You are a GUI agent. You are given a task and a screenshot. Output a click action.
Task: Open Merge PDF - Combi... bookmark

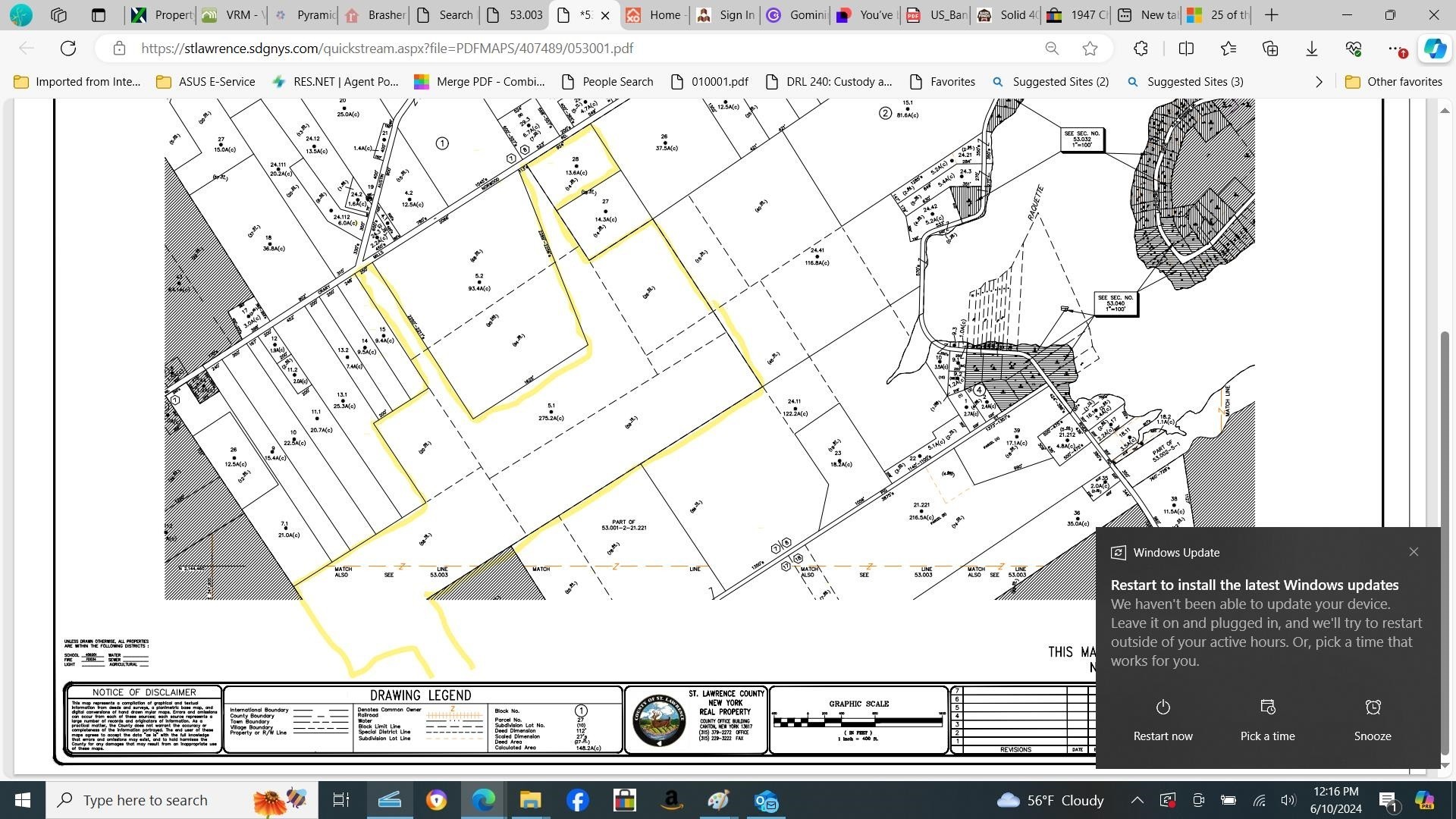tap(479, 82)
